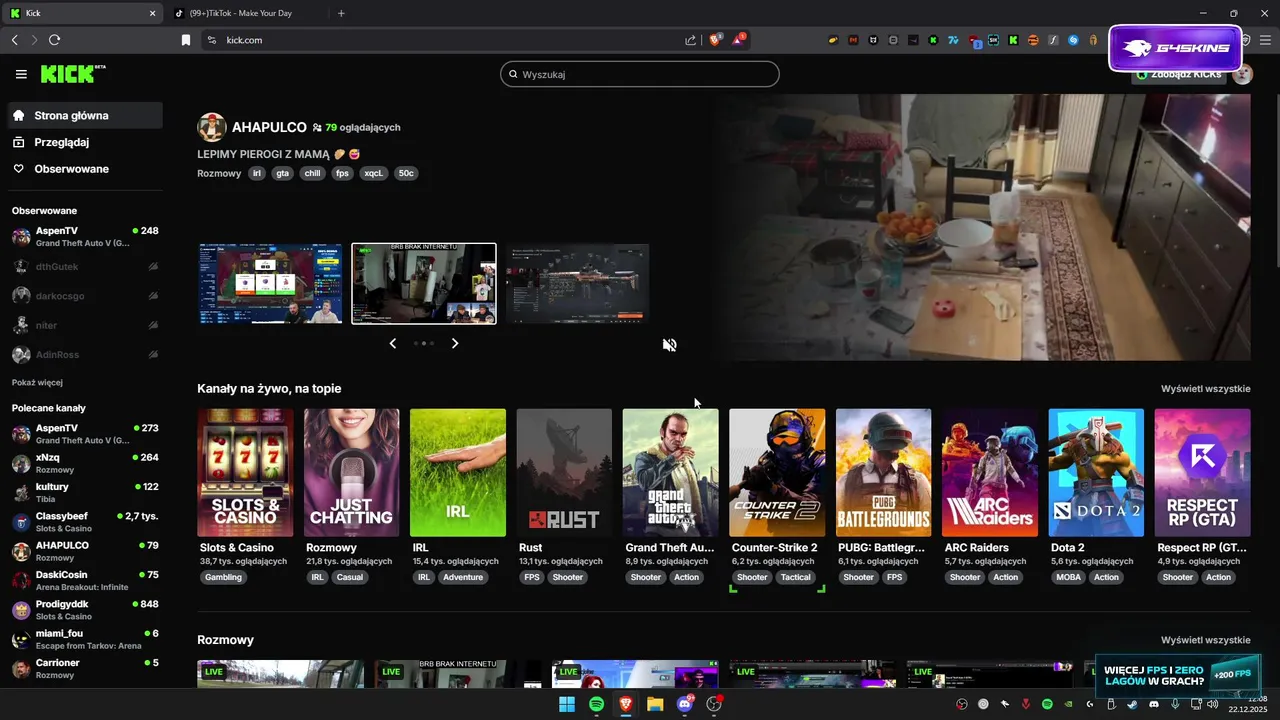This screenshot has width=1280, height=720.
Task: Click Wyświetl wszystkie for Rozmowy section
Action: [x=1205, y=640]
